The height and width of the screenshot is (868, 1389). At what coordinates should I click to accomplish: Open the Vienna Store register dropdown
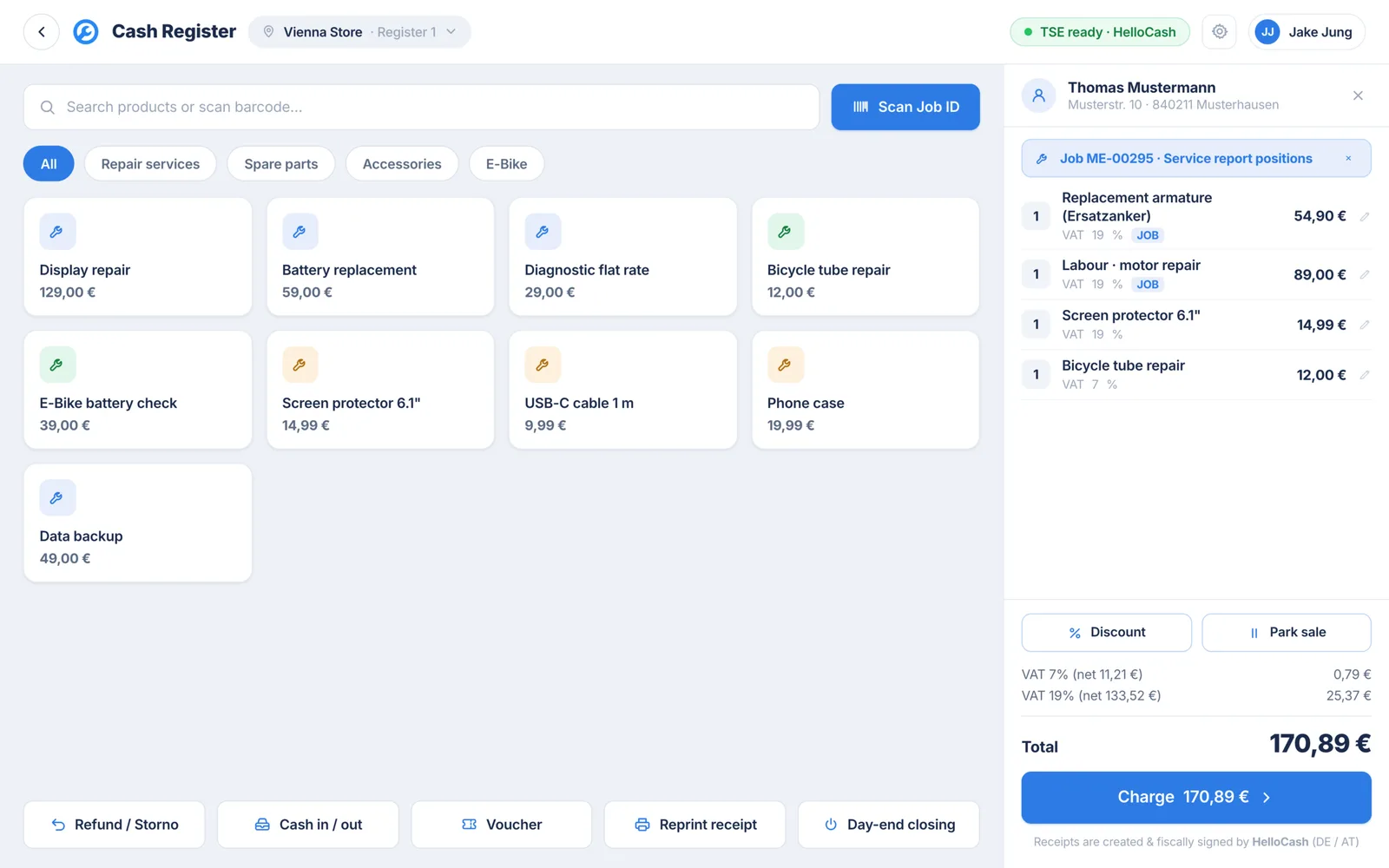359,32
